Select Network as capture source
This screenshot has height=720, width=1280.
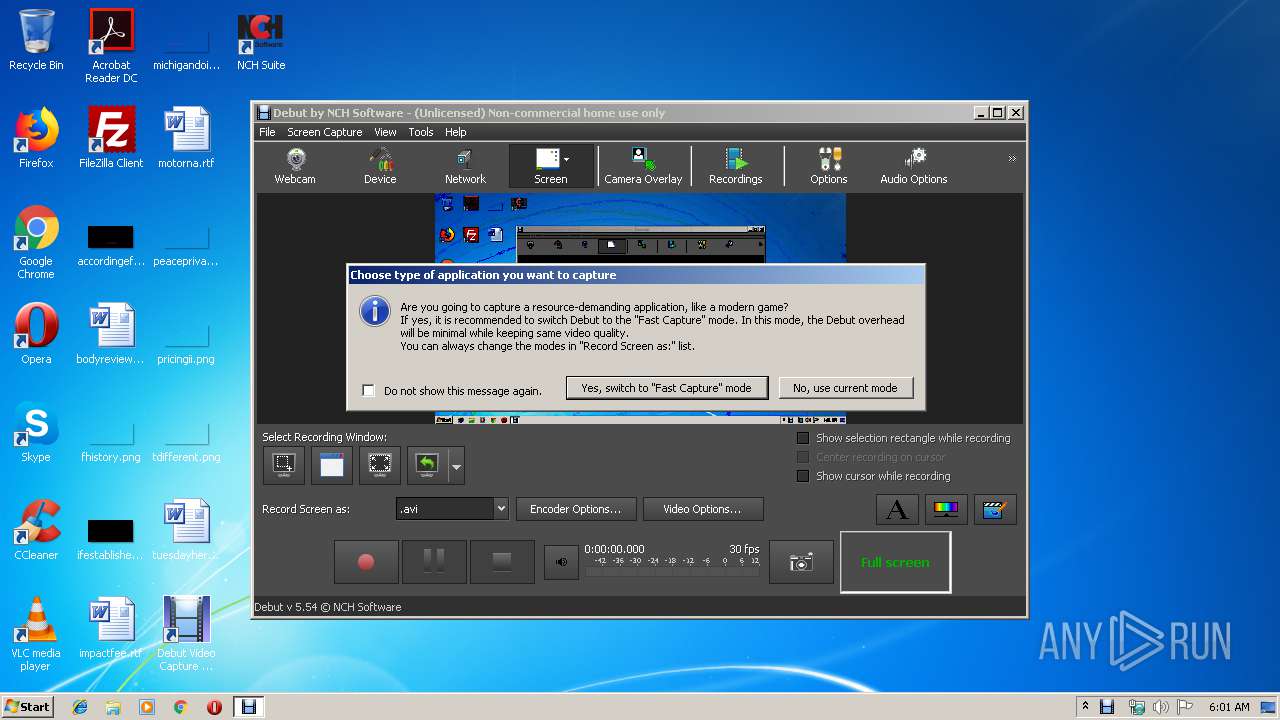(x=465, y=166)
